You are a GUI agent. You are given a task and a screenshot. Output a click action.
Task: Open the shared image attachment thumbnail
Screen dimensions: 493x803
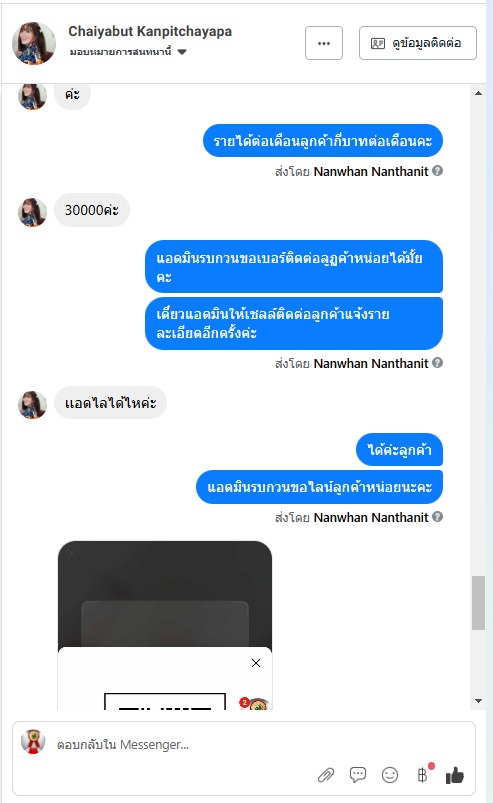(x=165, y=625)
